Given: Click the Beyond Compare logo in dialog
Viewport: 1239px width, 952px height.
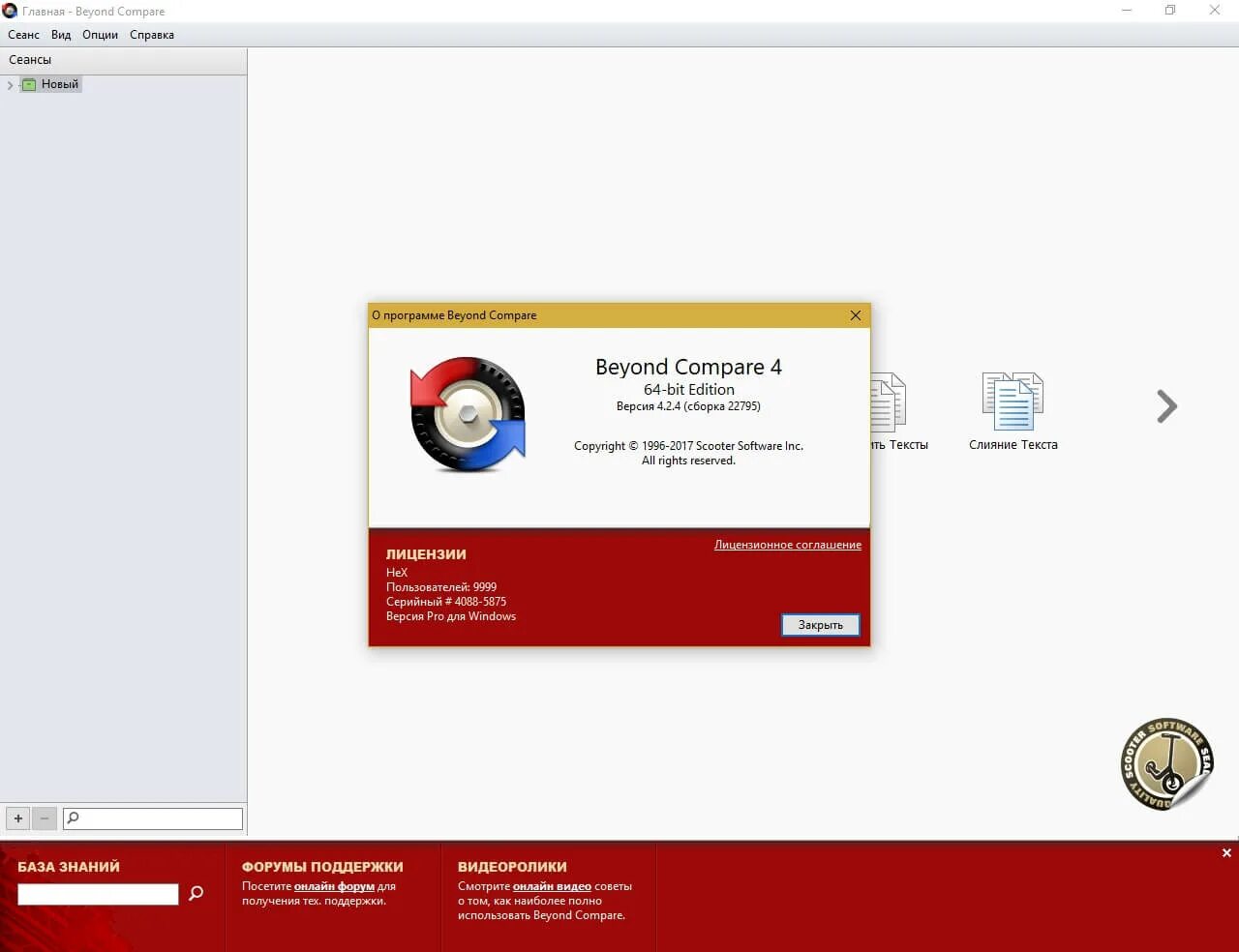Looking at the screenshot, I should tap(468, 414).
